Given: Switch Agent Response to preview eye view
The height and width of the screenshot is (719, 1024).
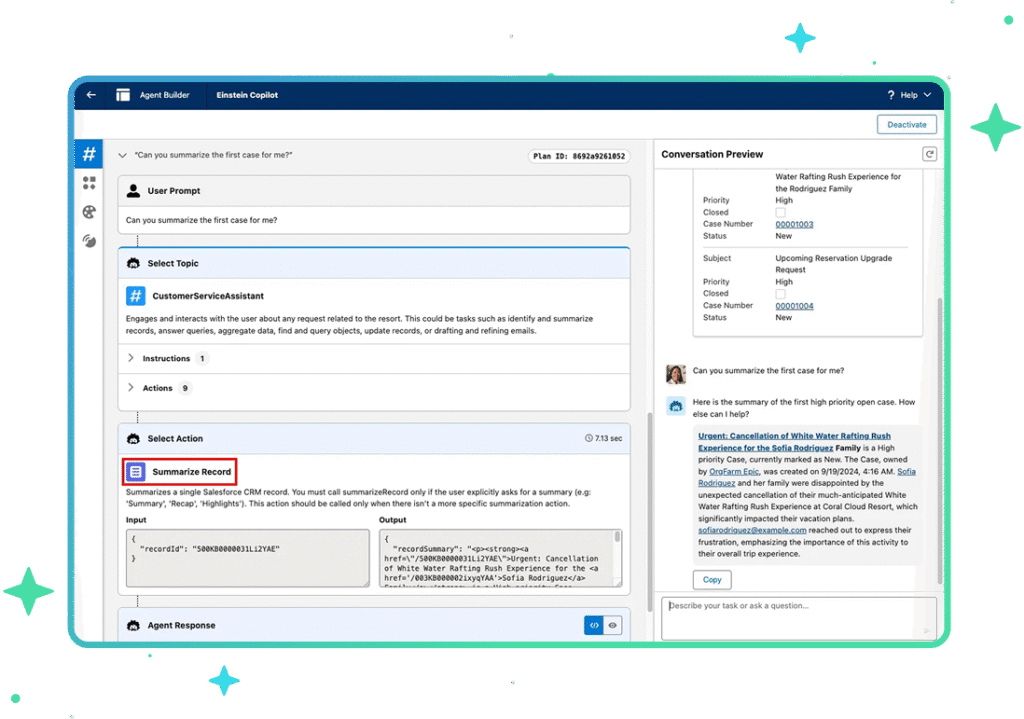Looking at the screenshot, I should [612, 625].
